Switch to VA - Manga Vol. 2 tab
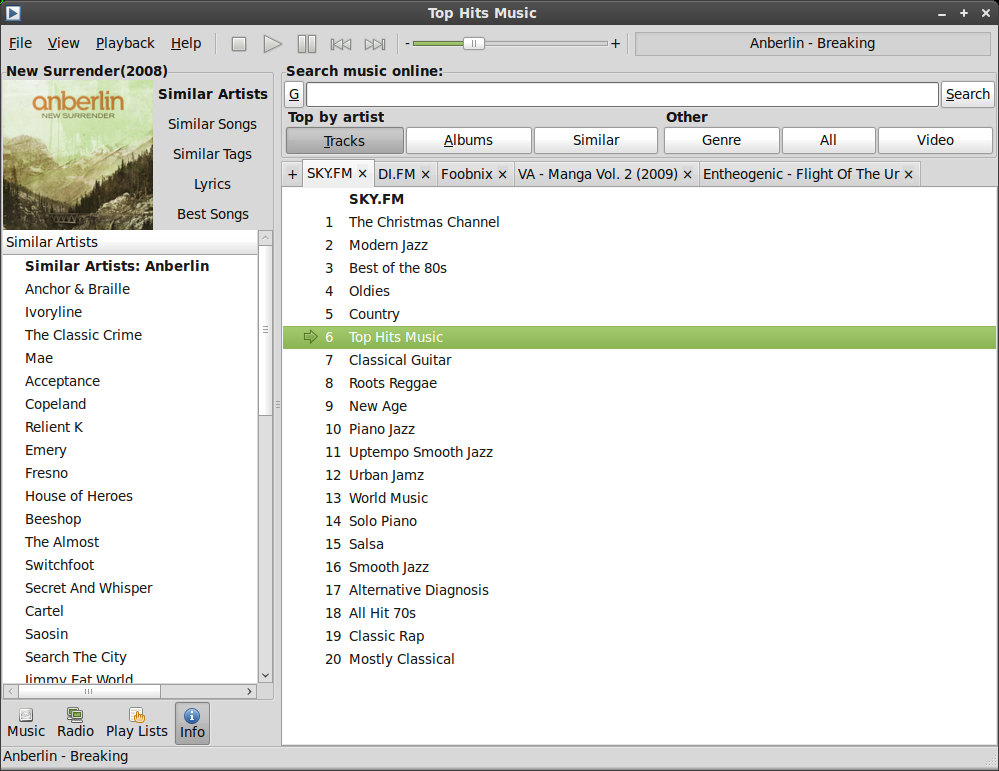Viewport: 999px width, 771px height. click(x=598, y=174)
